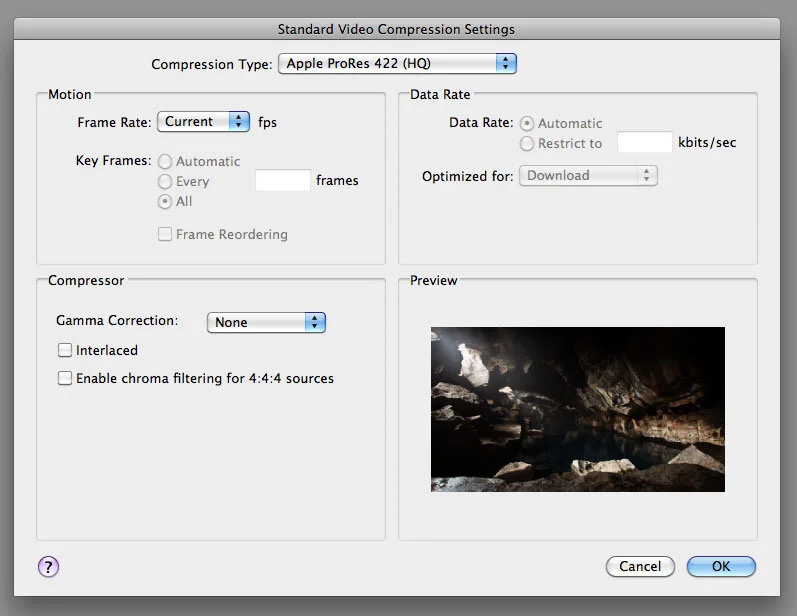Click the Compressor section label

point(86,281)
